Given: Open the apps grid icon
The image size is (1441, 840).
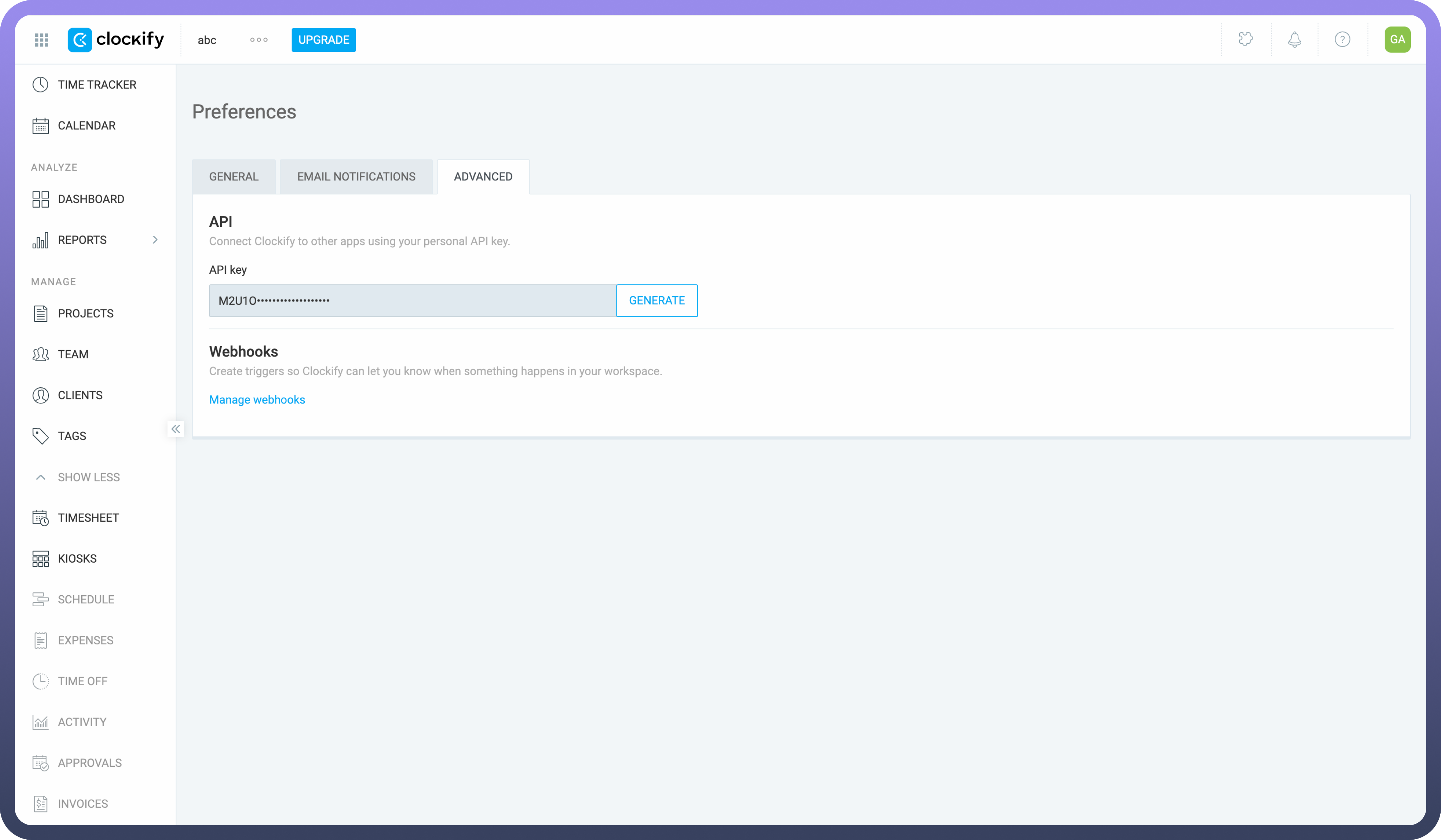Looking at the screenshot, I should (x=41, y=40).
